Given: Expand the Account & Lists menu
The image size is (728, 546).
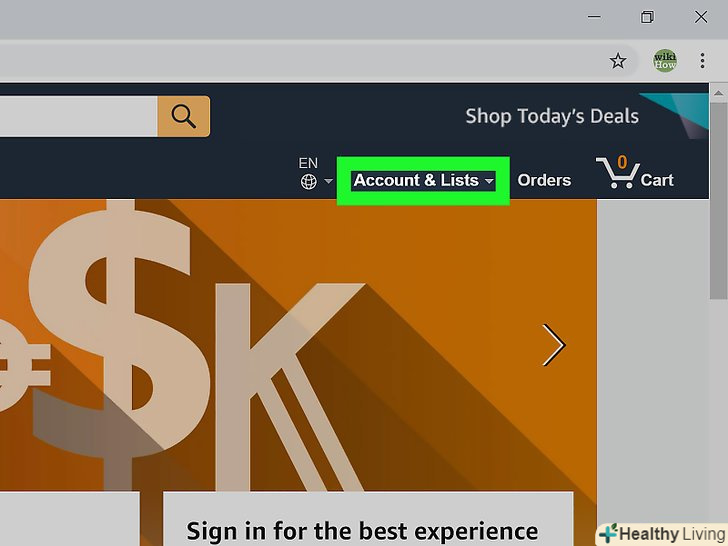Looking at the screenshot, I should (x=423, y=181).
